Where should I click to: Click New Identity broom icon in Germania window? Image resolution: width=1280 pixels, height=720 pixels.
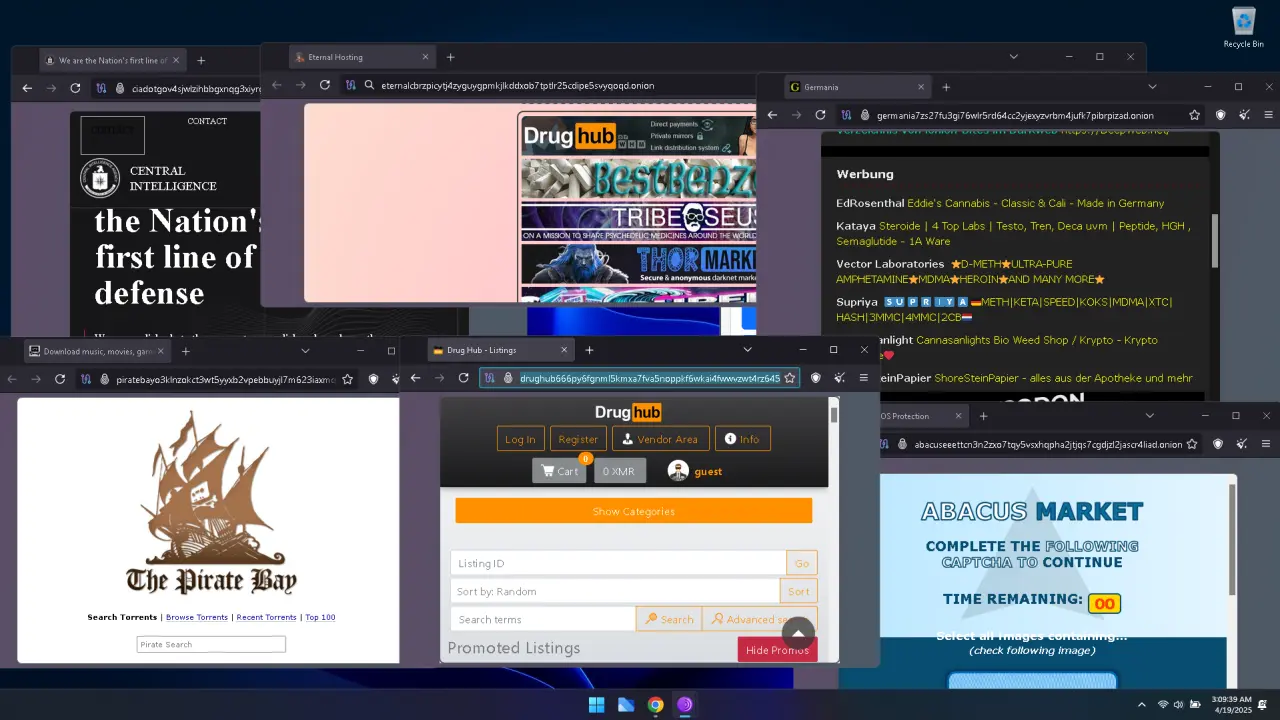1245,115
